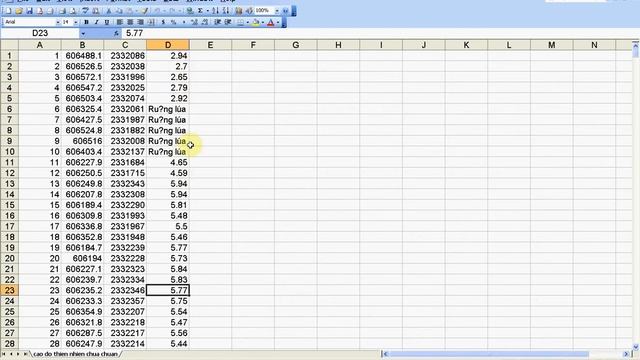Select the 'cao do thien nhien chua chuan' sheet tab

click(x=76, y=354)
